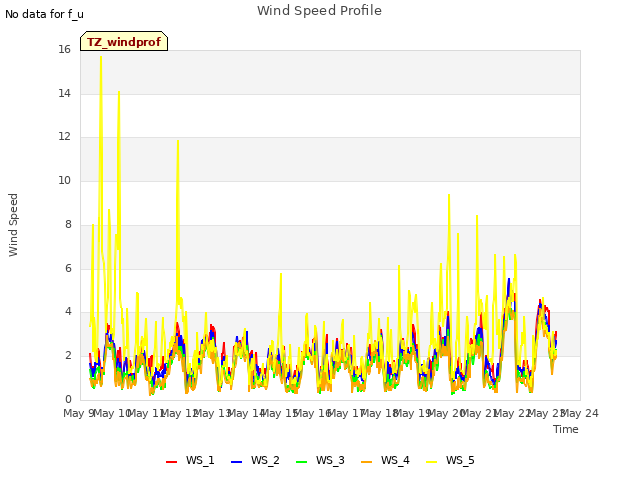The width and height of the screenshot is (640, 480).
Task: Click the WS_5 peak reaching about 12
Action: click(x=178, y=142)
